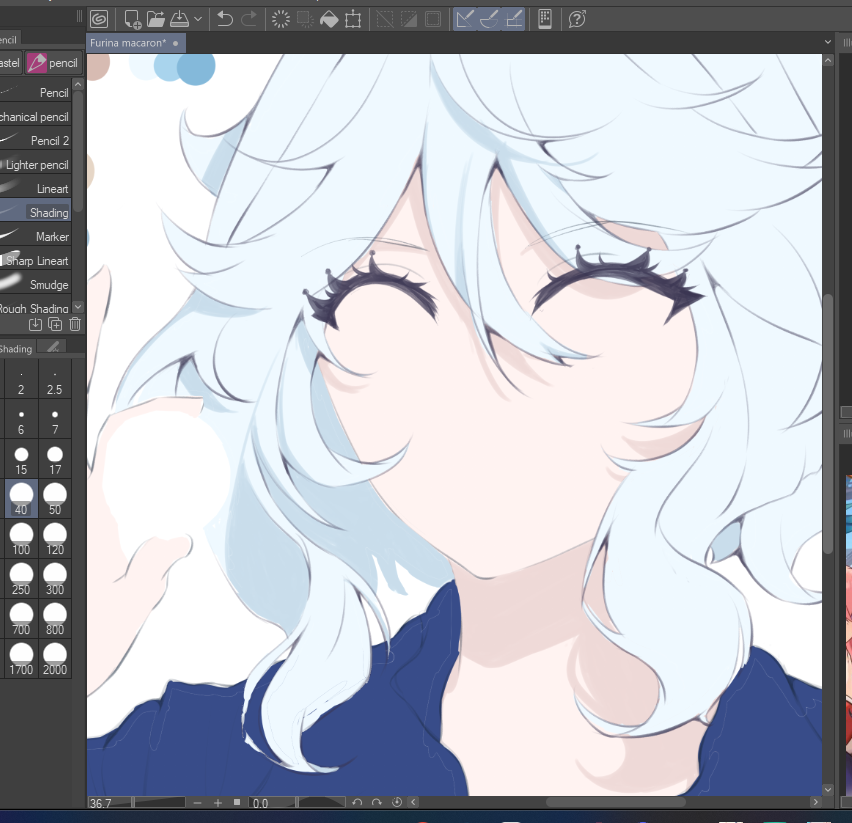Viewport: 852px width, 823px height.
Task: Zoom out with the minus button
Action: [197, 803]
